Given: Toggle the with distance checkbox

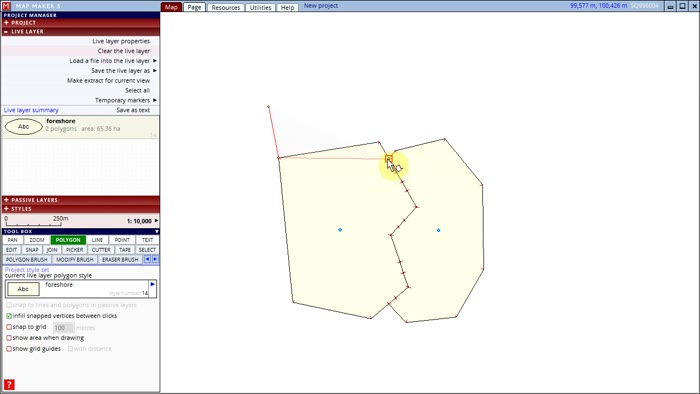Looking at the screenshot, I should coord(70,349).
